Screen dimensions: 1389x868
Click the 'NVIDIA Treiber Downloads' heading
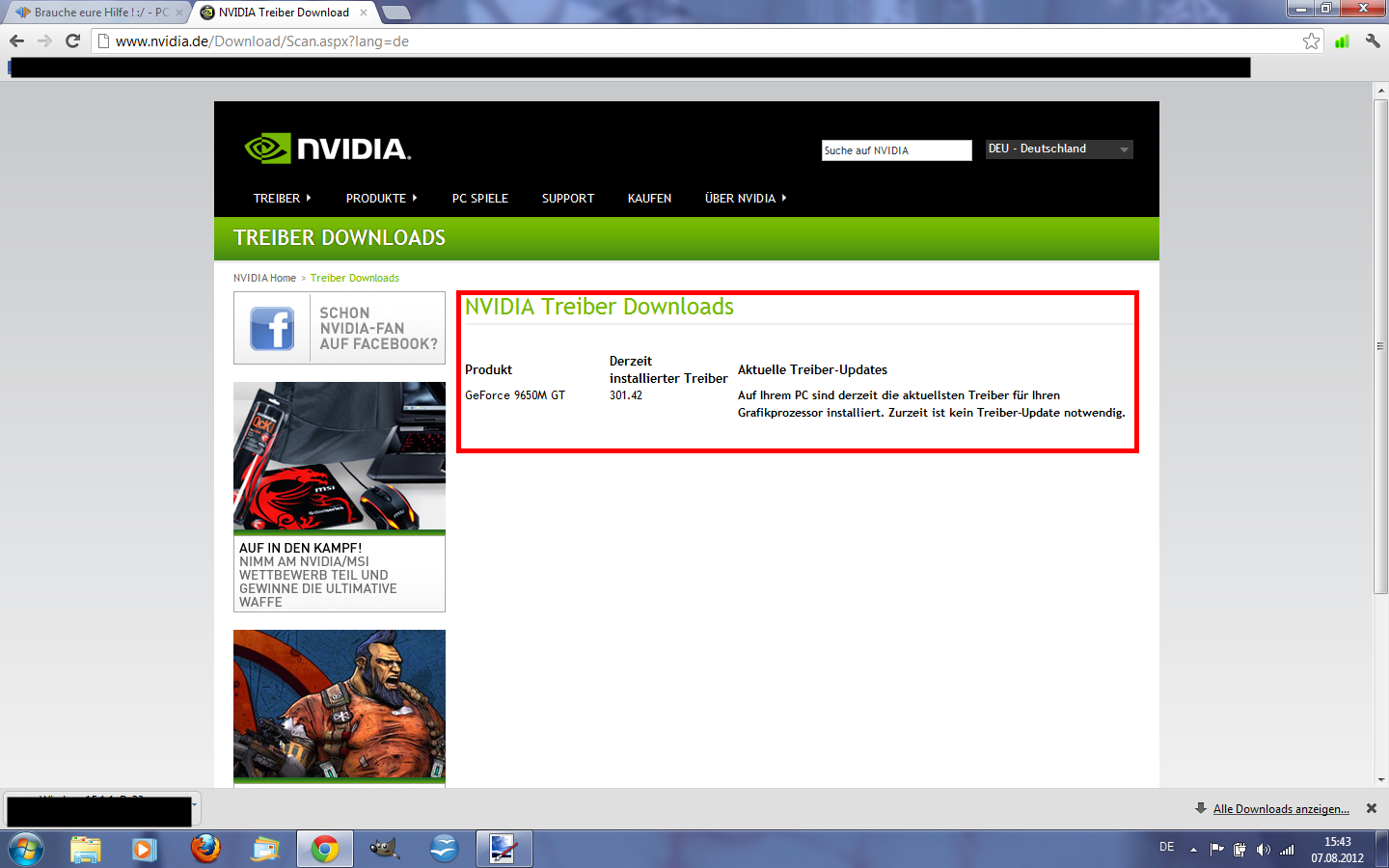[599, 307]
